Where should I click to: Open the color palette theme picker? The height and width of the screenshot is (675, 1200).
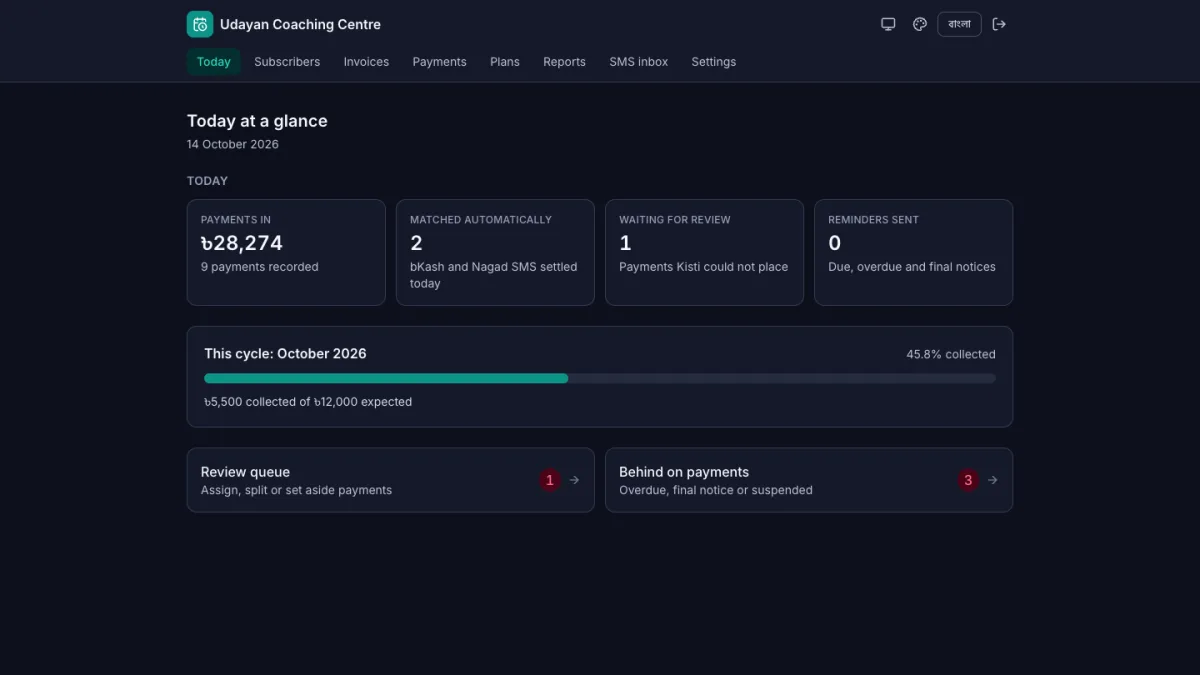(x=920, y=24)
